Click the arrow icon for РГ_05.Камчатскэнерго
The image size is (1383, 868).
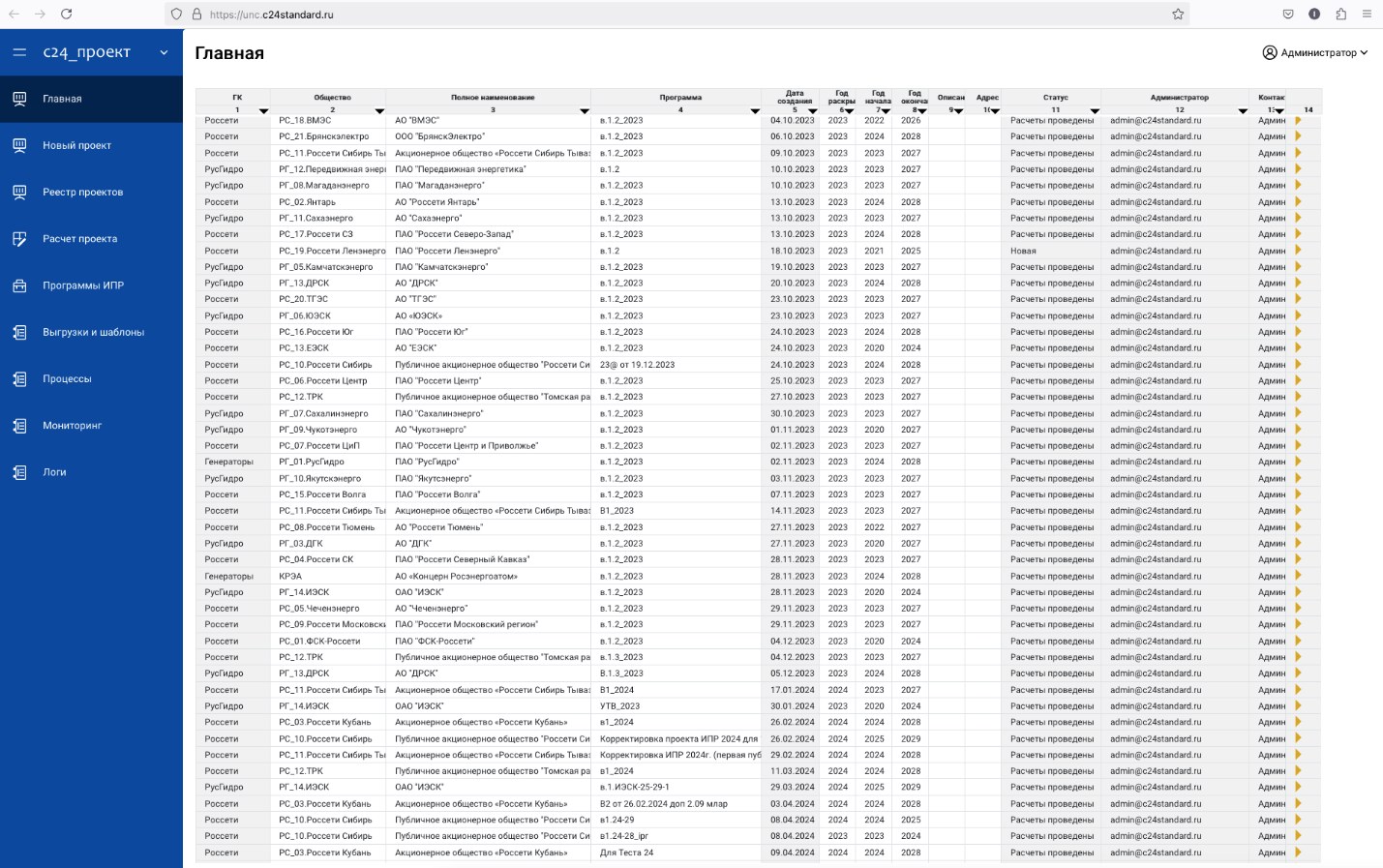[1298, 267]
